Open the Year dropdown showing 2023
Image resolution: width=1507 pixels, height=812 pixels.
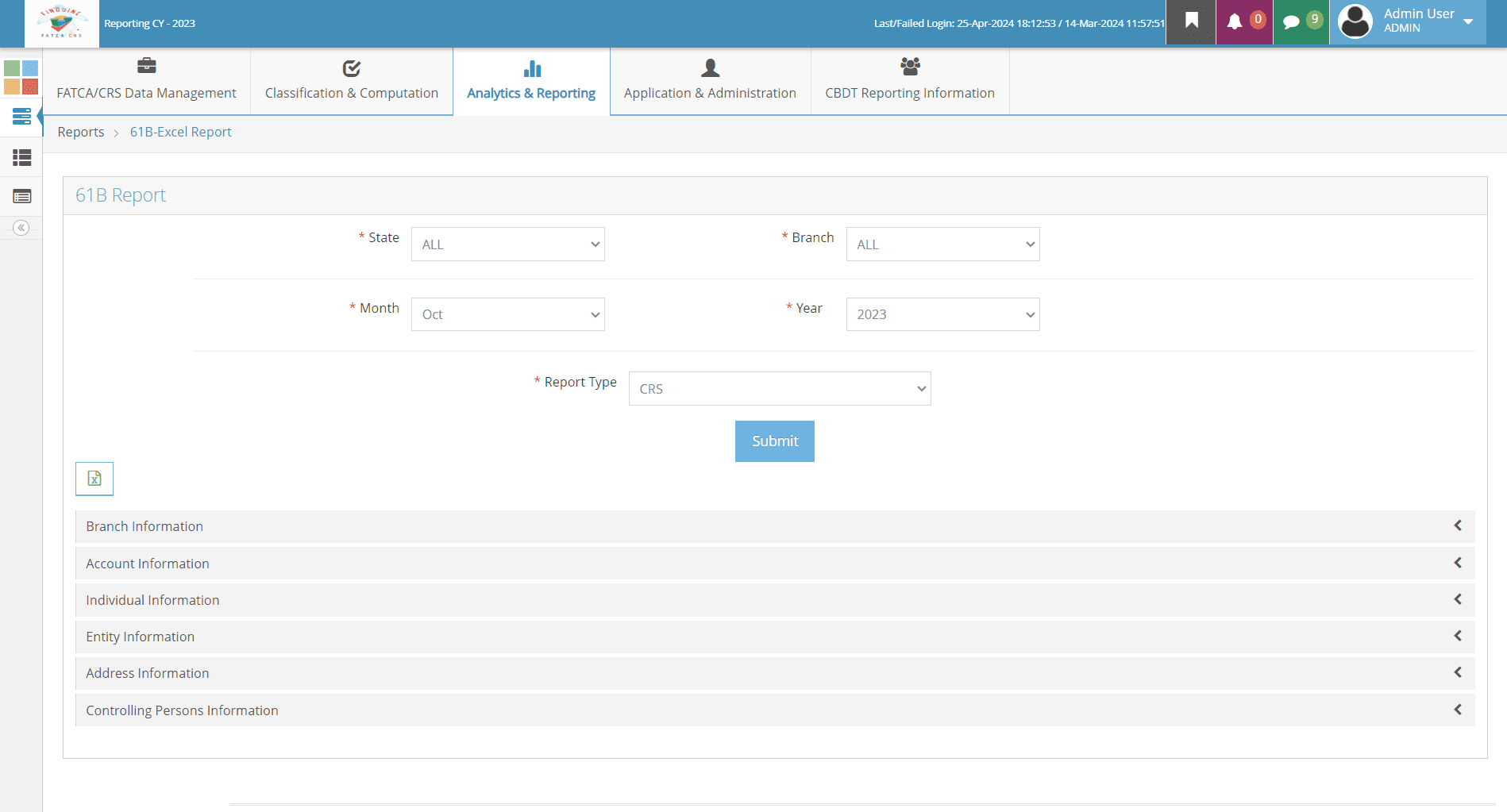click(x=943, y=314)
